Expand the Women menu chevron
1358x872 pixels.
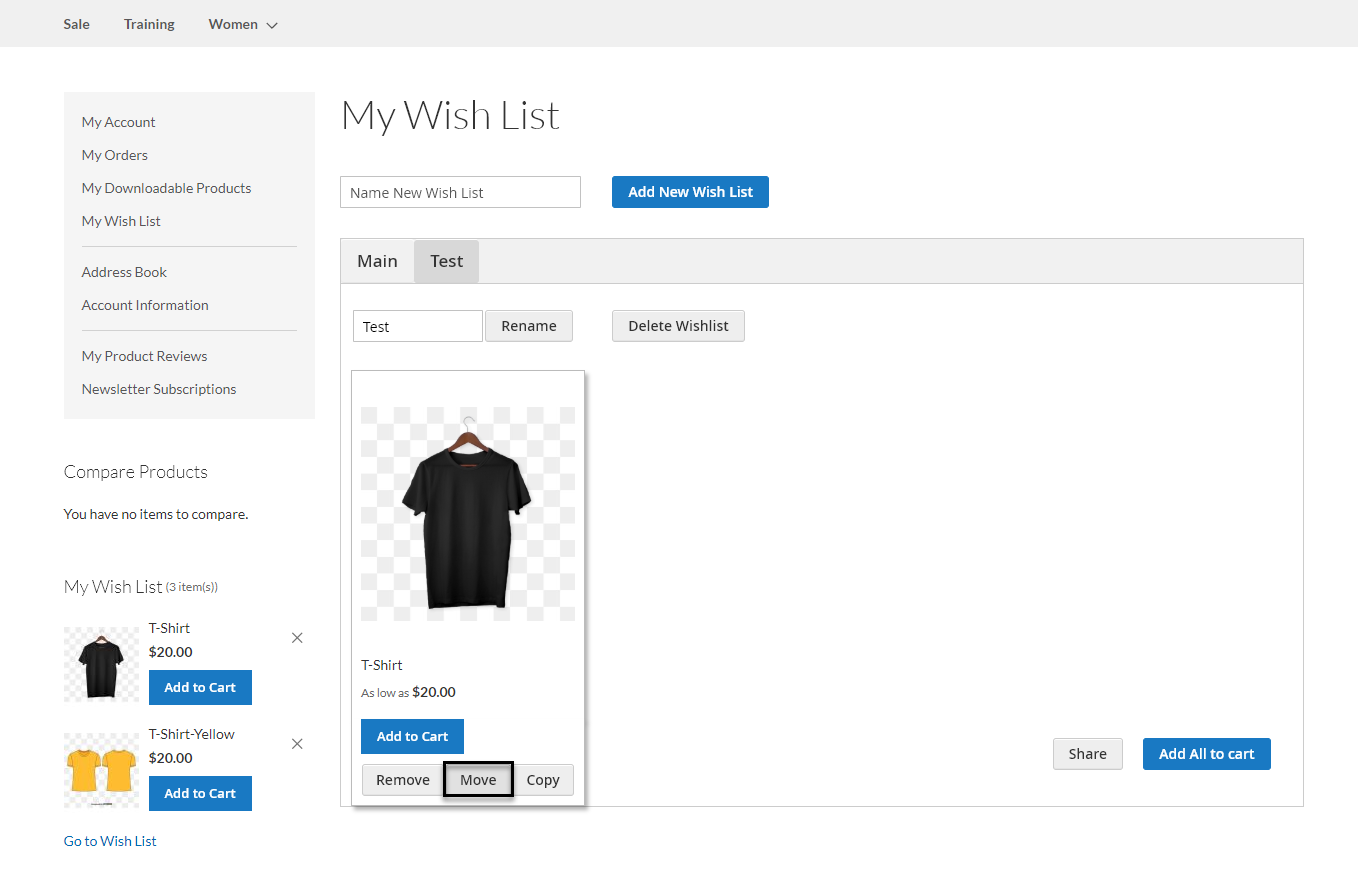[x=272, y=25]
